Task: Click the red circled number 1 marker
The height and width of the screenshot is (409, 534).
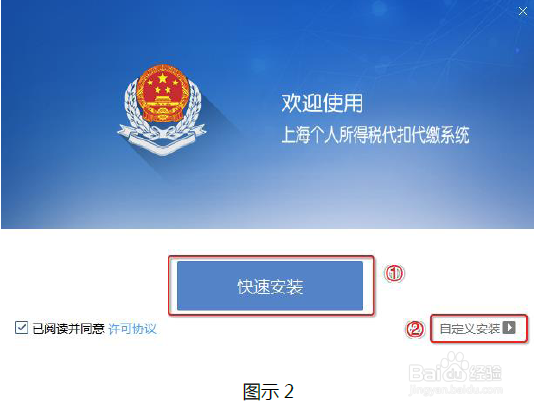Action: pos(394,273)
